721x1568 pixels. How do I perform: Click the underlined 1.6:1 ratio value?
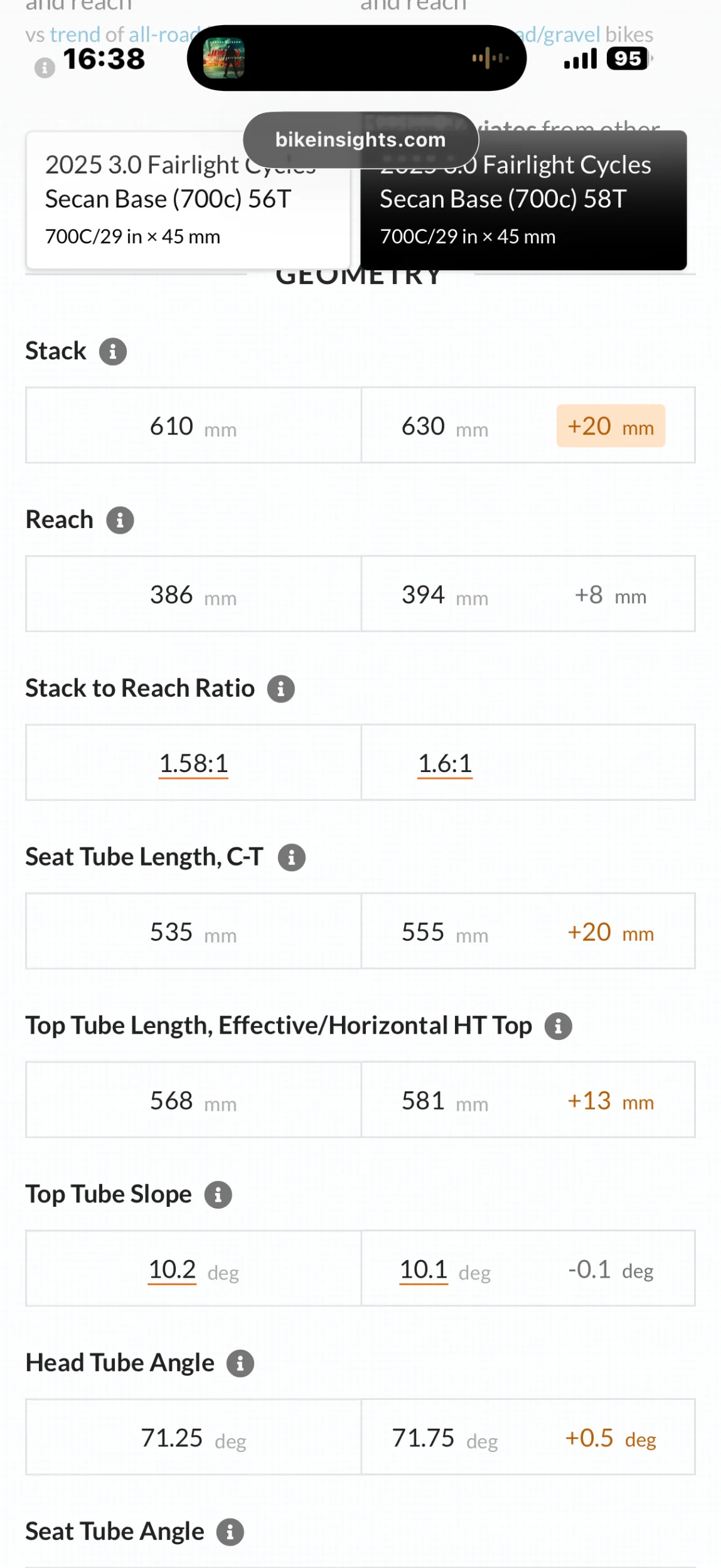pyautogui.click(x=445, y=764)
